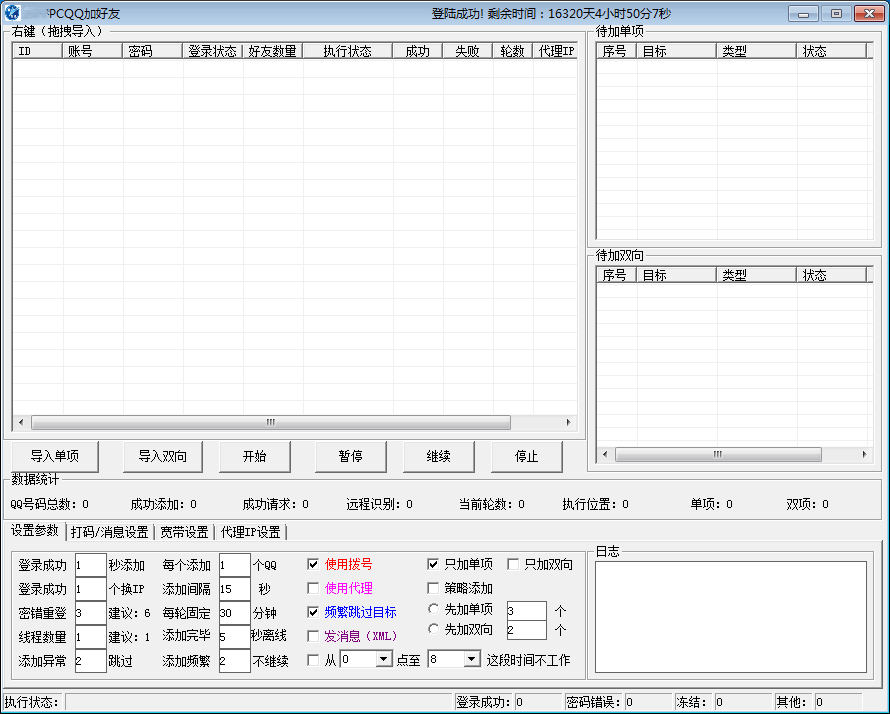Screen dimensions: 890x714
Task: Focus the 秒添加 delay input field
Action: (90, 565)
